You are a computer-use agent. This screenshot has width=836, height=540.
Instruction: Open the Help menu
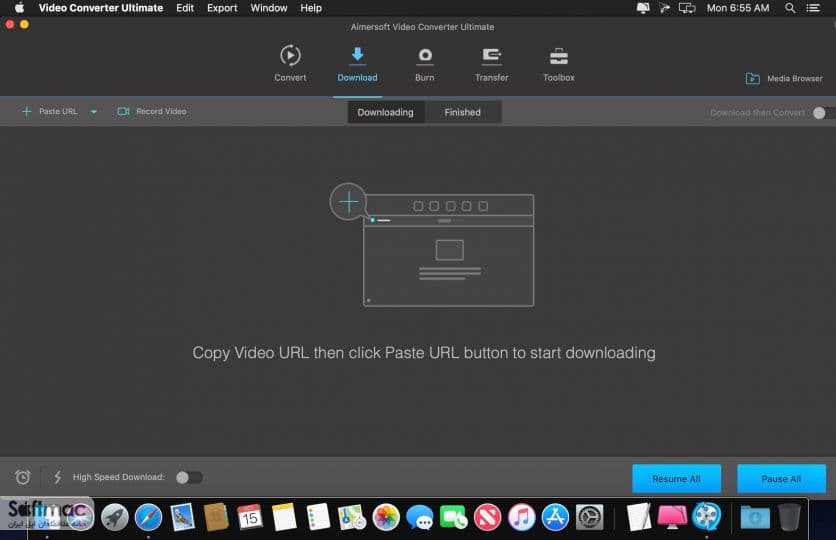pyautogui.click(x=311, y=8)
